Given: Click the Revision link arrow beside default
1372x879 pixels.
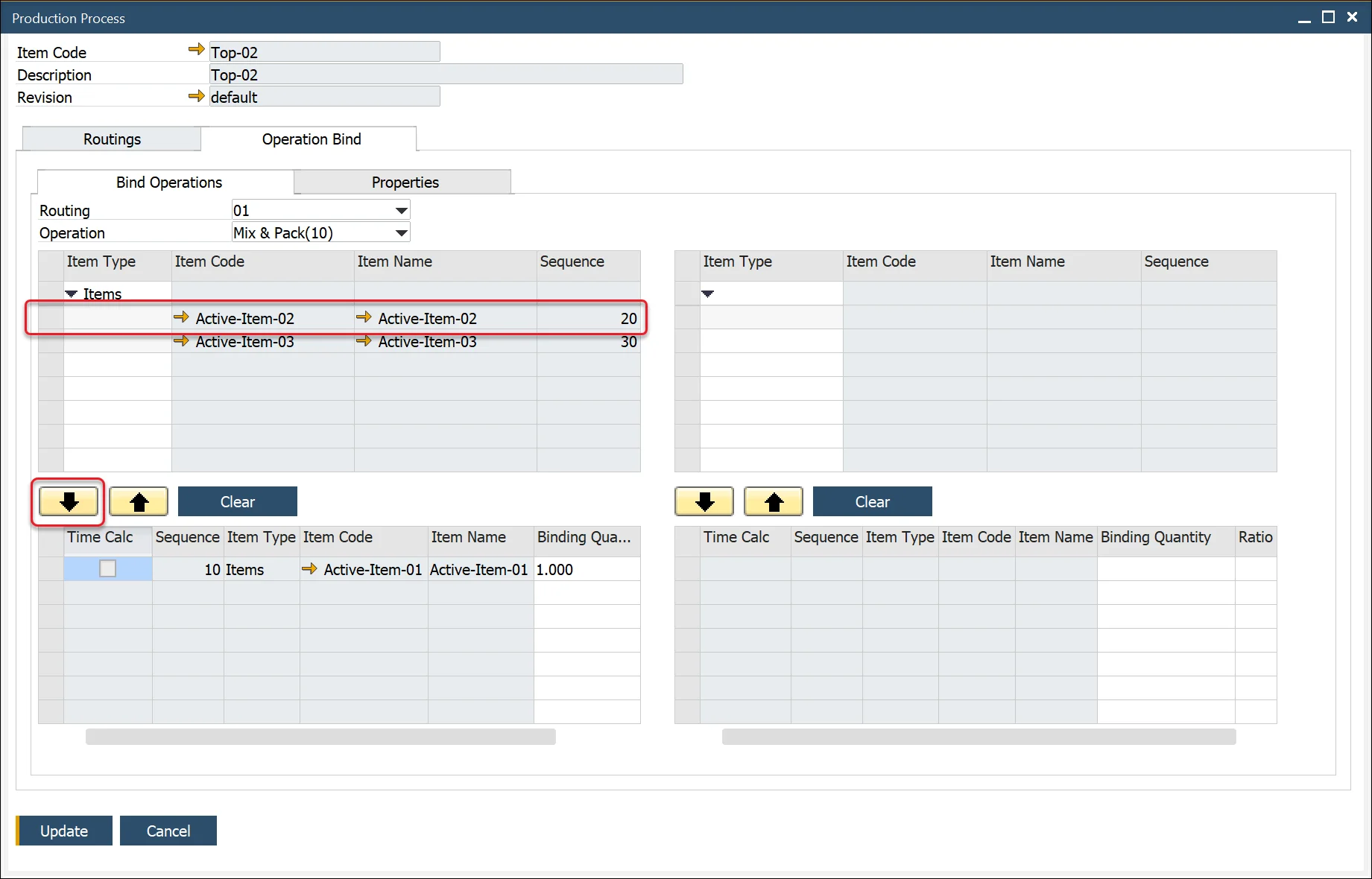Looking at the screenshot, I should (196, 96).
